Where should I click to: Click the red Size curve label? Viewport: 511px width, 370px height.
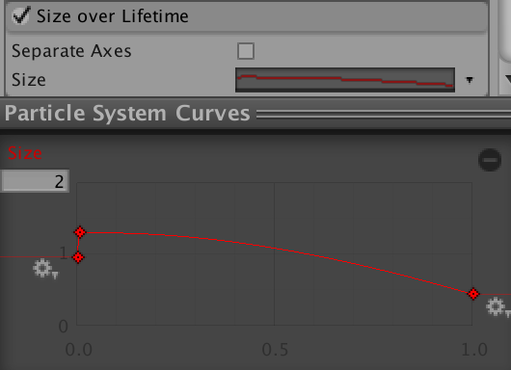(x=25, y=153)
